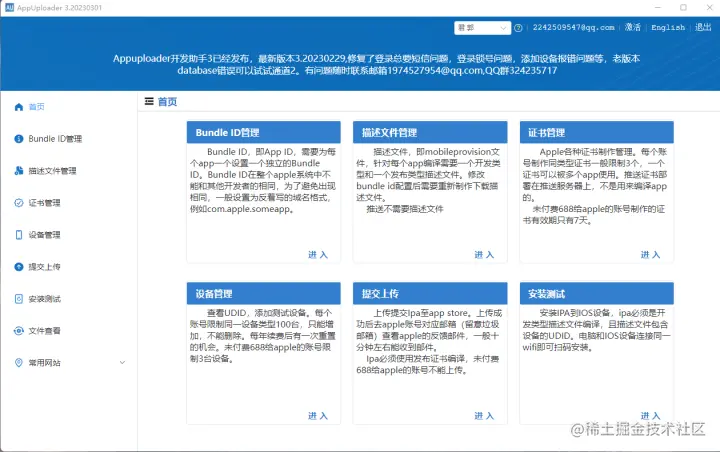
Task: Click 进入 on the Bundle ID管理 card
Action: [x=318, y=254]
